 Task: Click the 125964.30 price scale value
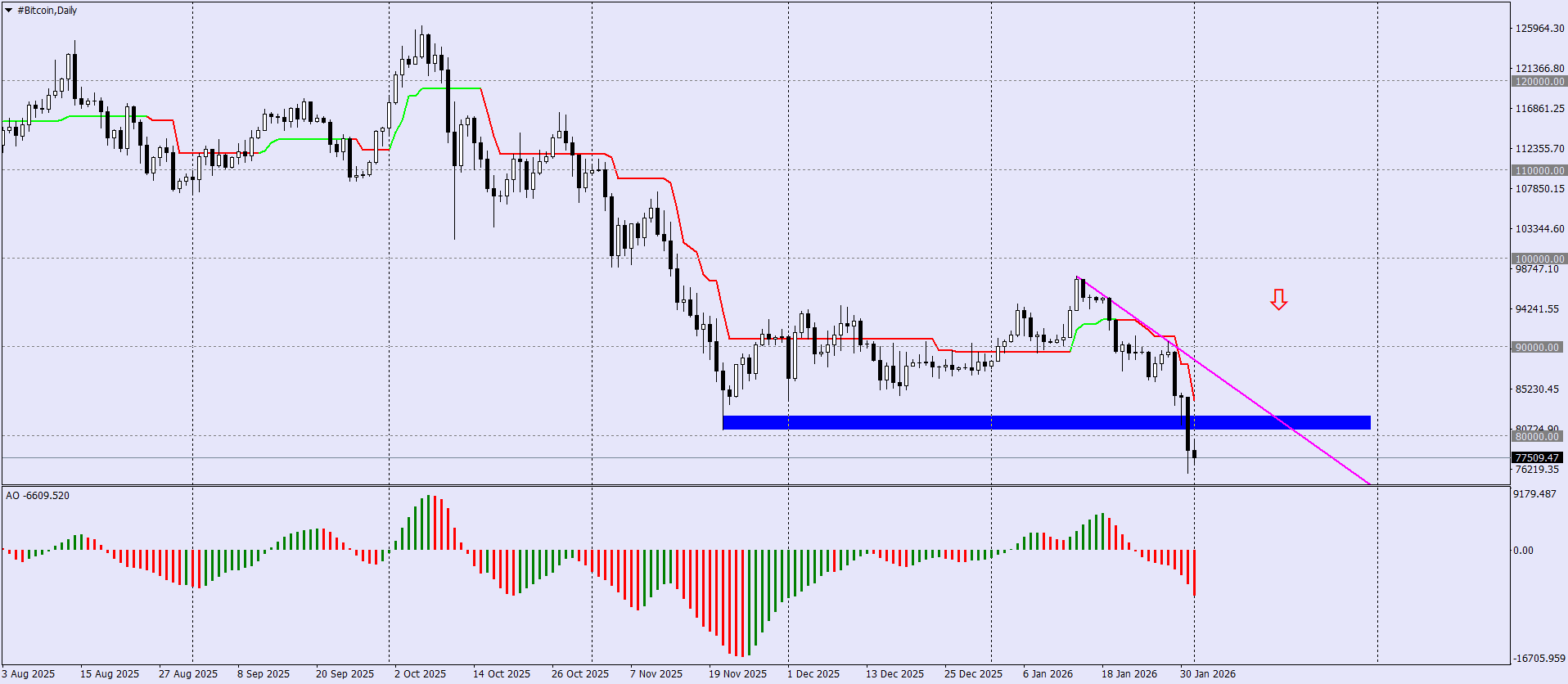[x=1539, y=28]
